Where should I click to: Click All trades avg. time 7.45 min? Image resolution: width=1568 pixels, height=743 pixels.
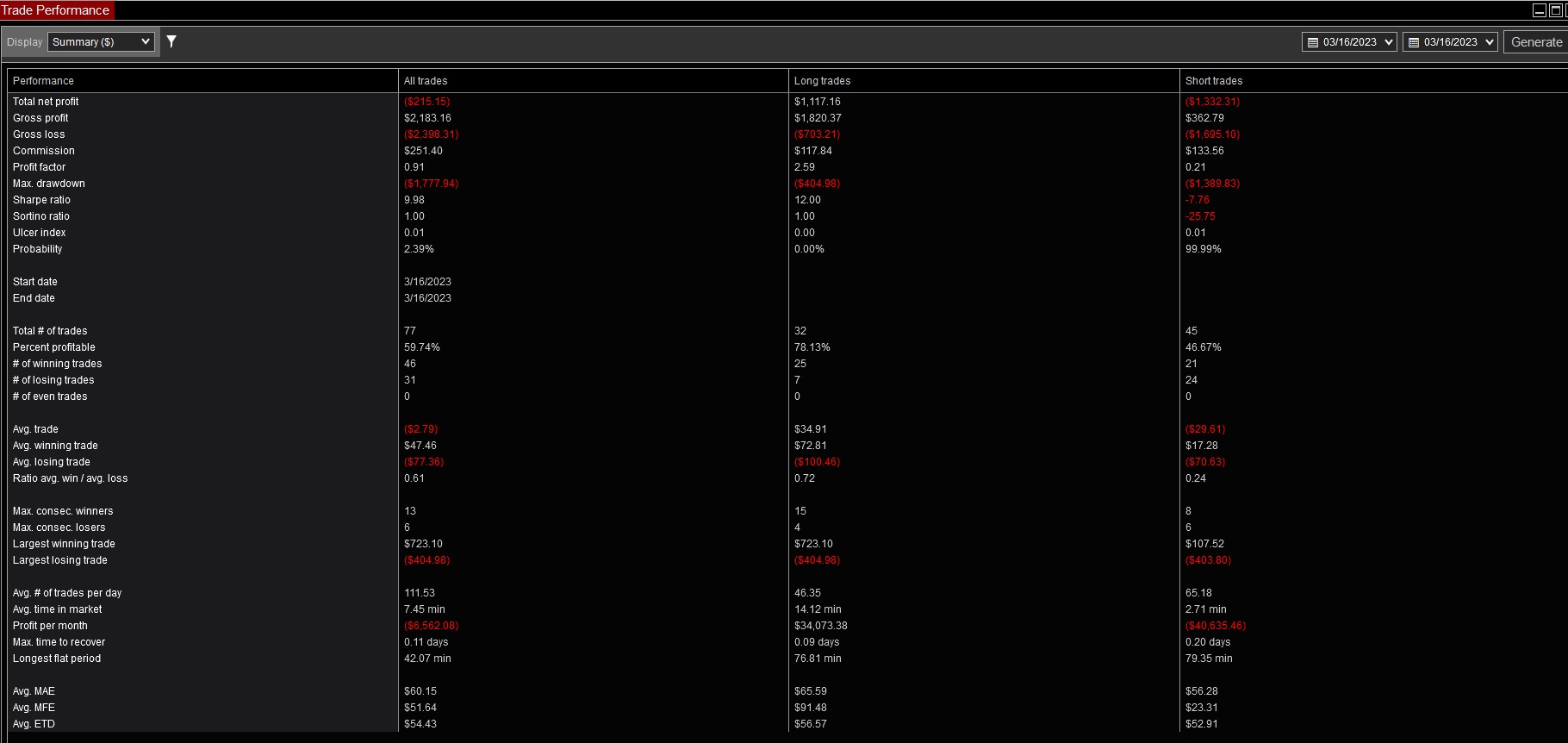425,609
